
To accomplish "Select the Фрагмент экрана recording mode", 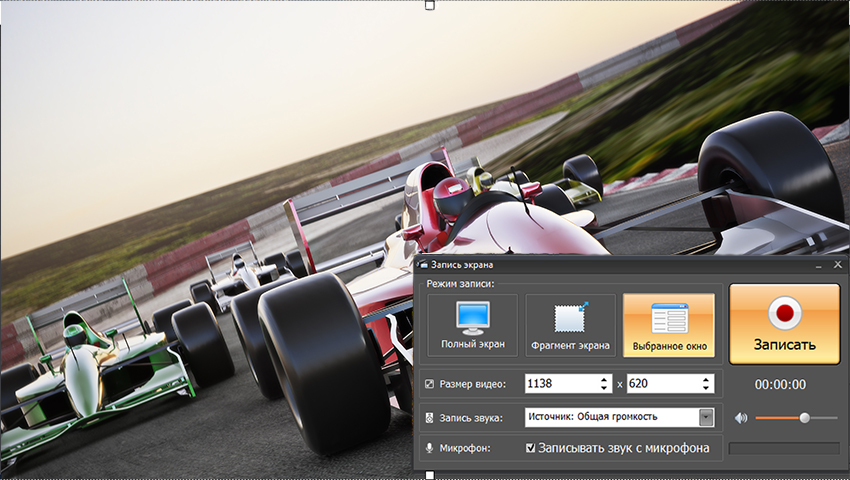I will [570, 325].
